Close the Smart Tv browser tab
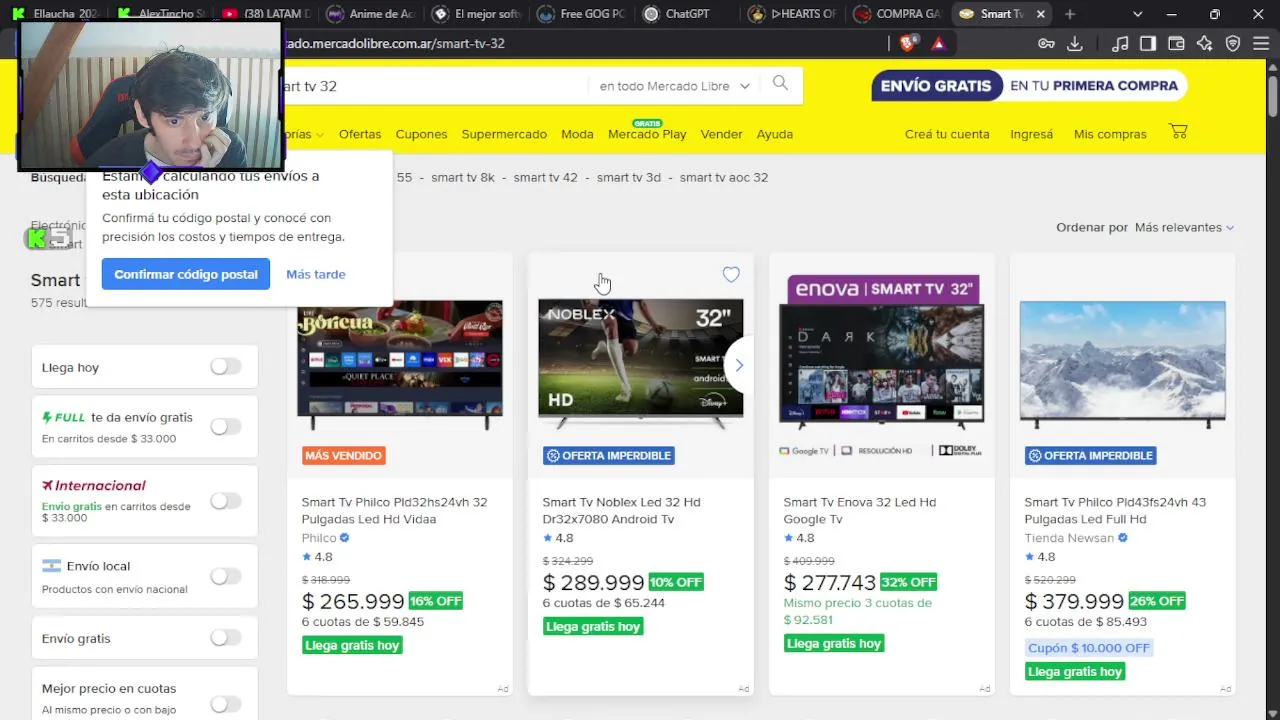The width and height of the screenshot is (1280, 720). pos(1041,14)
